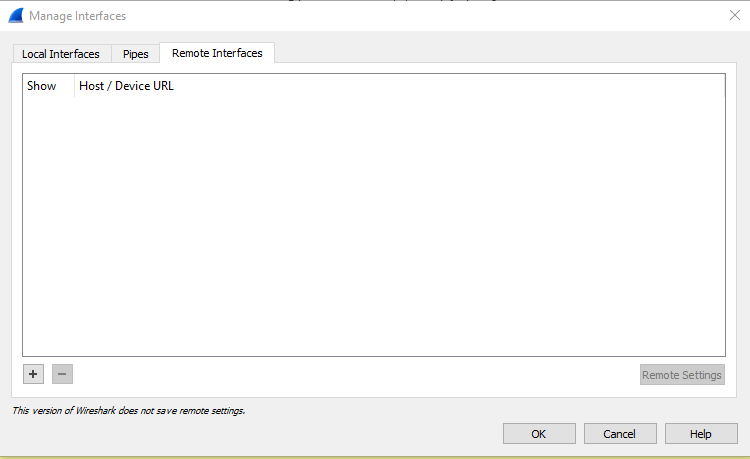Add a new remote interface with plus
The height and width of the screenshot is (459, 750).
pyautogui.click(x=33, y=374)
